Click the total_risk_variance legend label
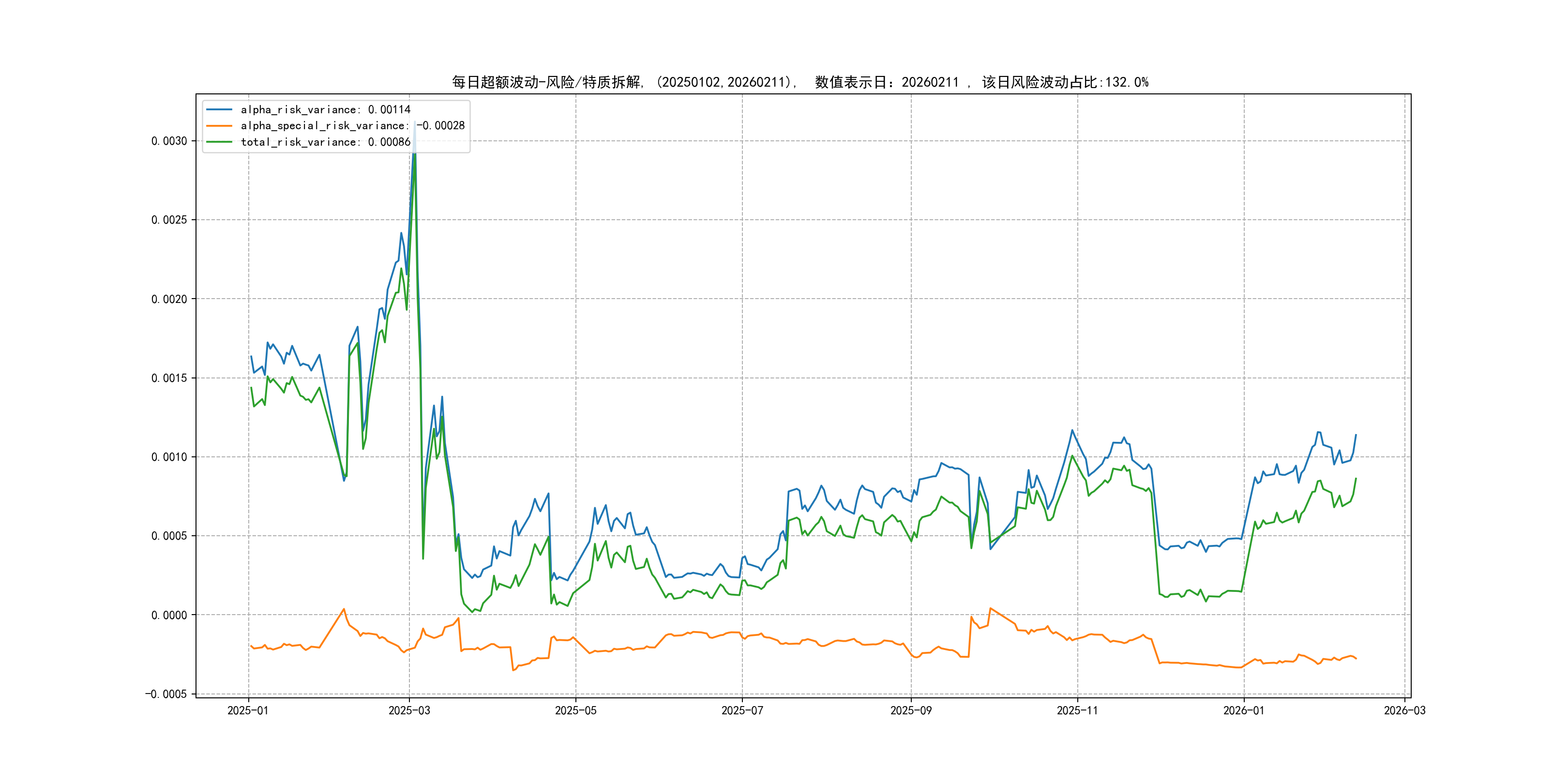The image size is (1568, 784). pyautogui.click(x=325, y=142)
